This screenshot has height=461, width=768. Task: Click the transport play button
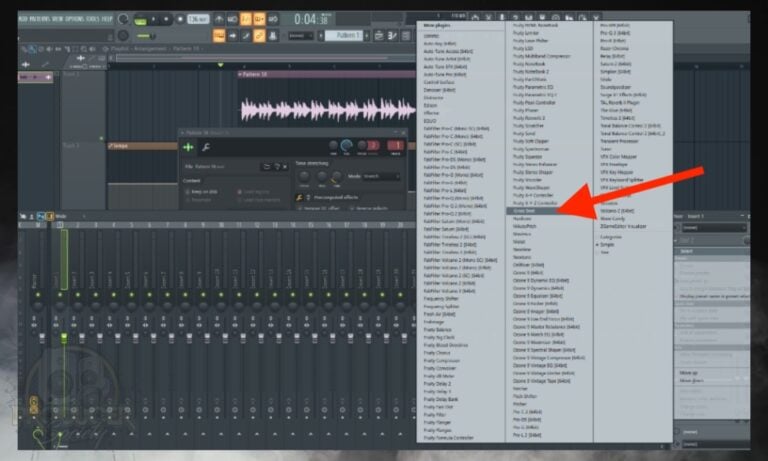click(x=154, y=19)
